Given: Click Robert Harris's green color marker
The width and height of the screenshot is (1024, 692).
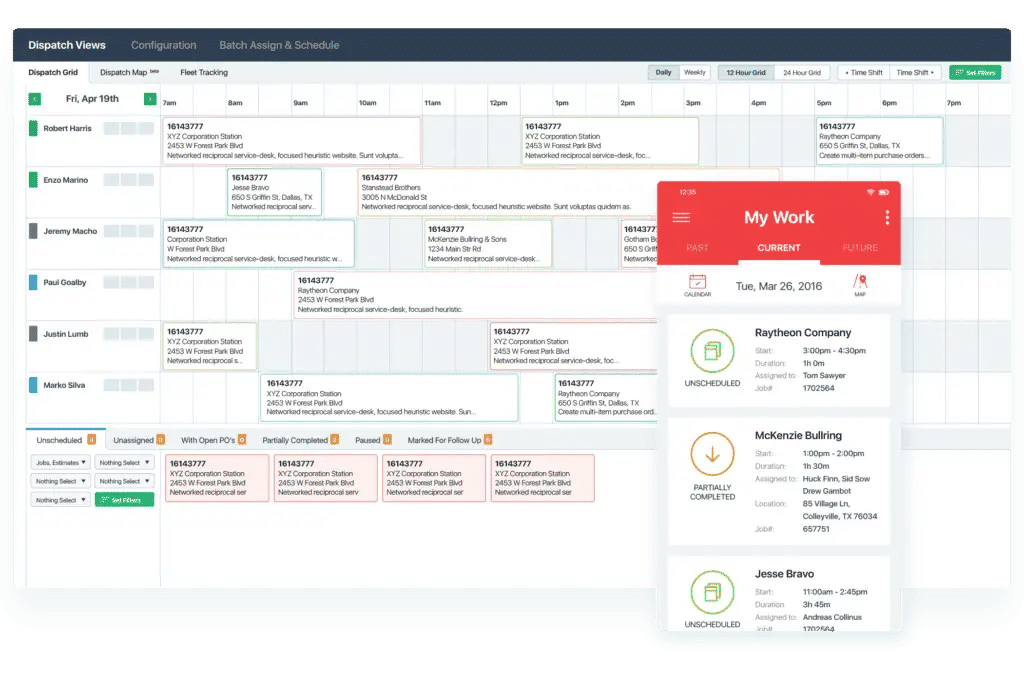Looking at the screenshot, I should [x=33, y=128].
